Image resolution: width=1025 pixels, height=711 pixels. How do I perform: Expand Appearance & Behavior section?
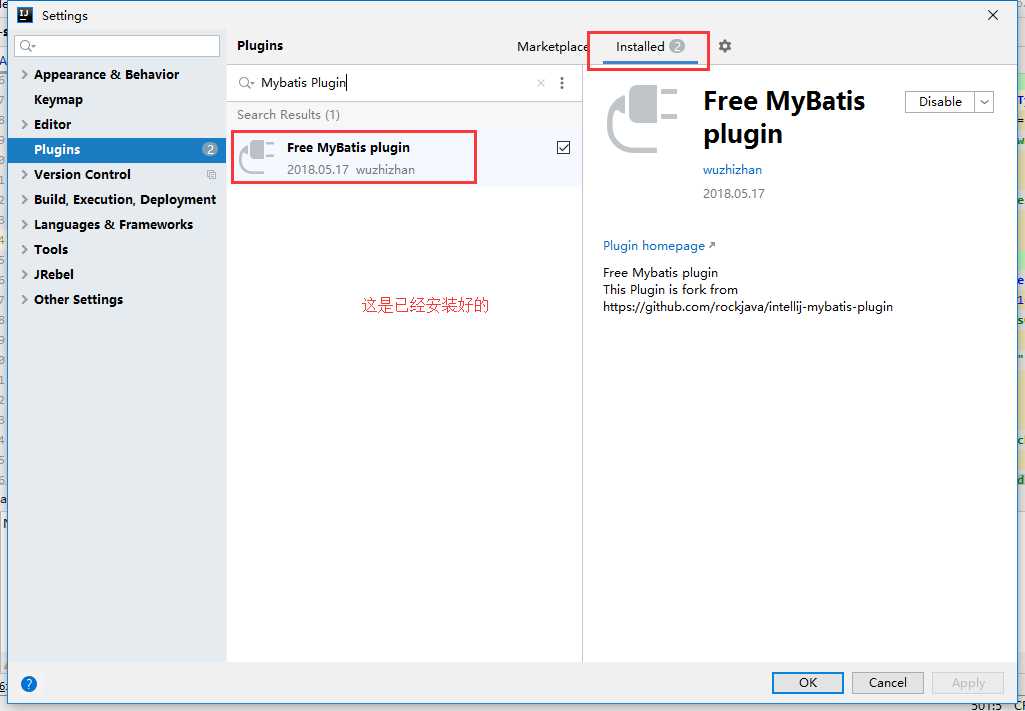(x=24, y=74)
